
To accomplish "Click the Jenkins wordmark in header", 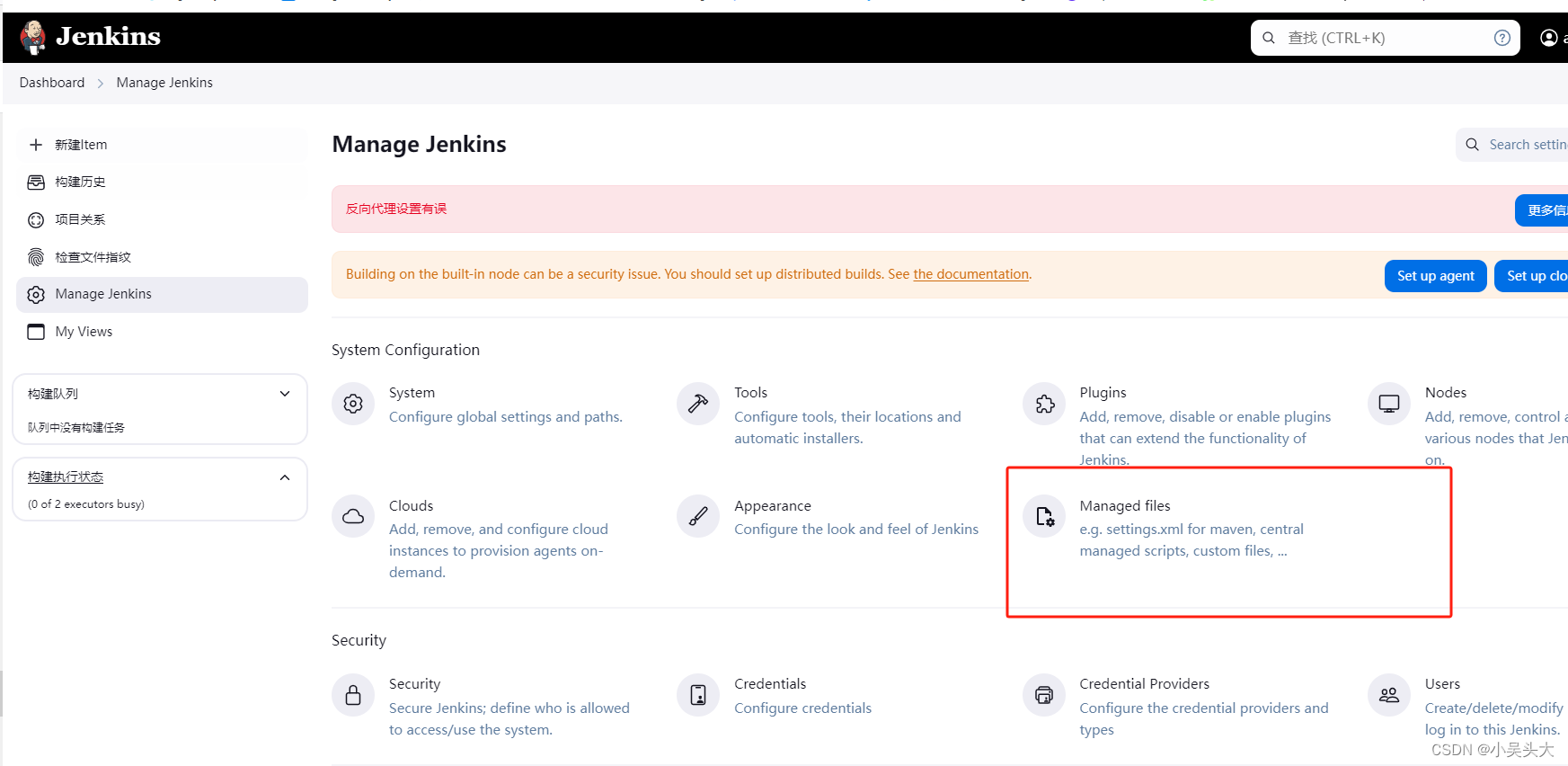I will pyautogui.click(x=108, y=37).
